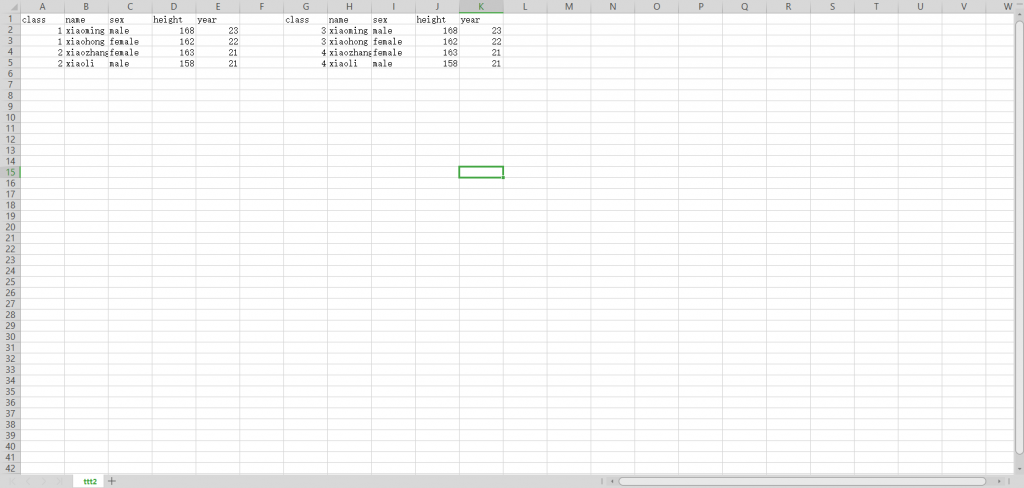Click horizontal scrollbar left arrow
The image size is (1024, 488).
(612, 481)
